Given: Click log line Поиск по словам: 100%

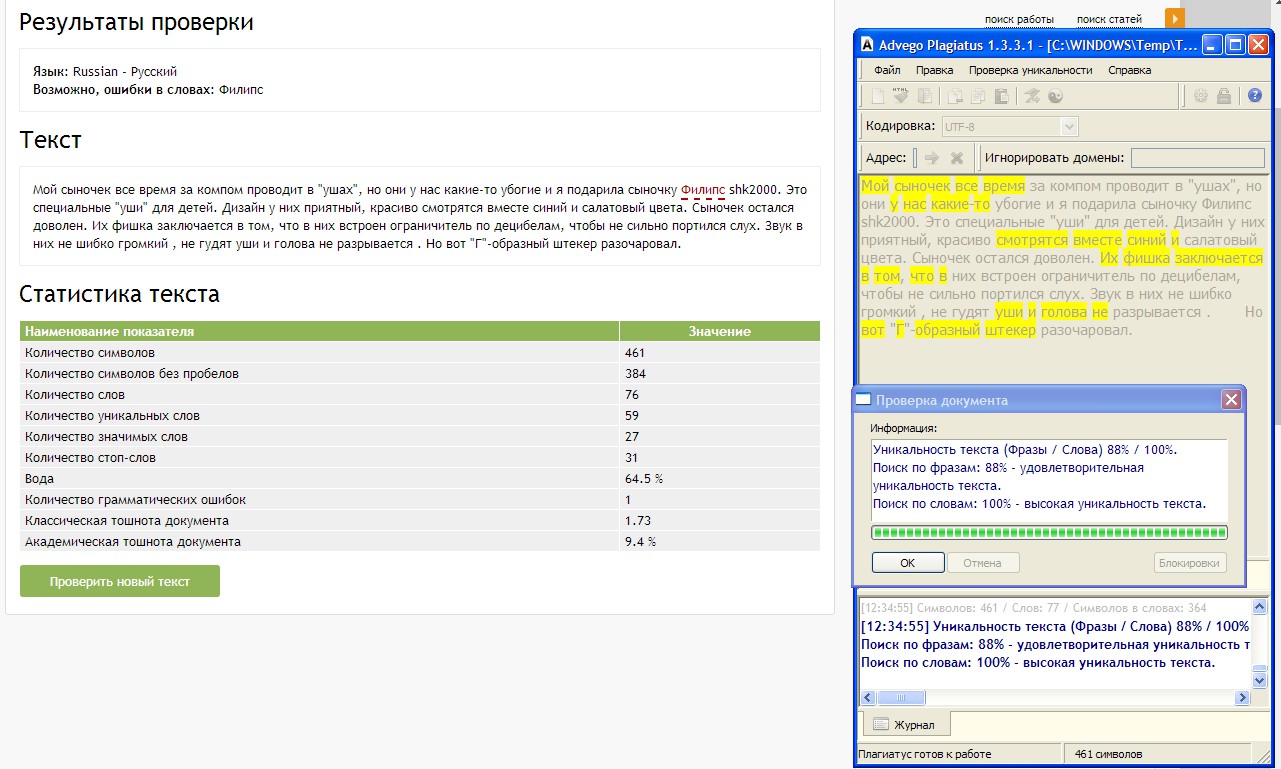Looking at the screenshot, I should [x=1038, y=662].
